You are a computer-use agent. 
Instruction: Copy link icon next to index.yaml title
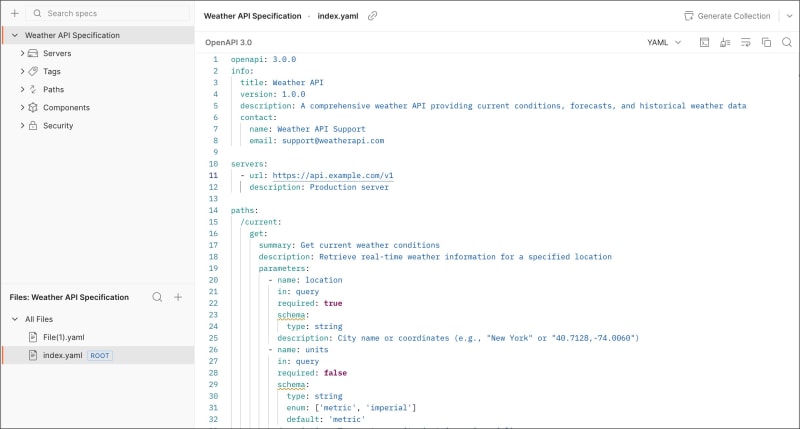372,16
